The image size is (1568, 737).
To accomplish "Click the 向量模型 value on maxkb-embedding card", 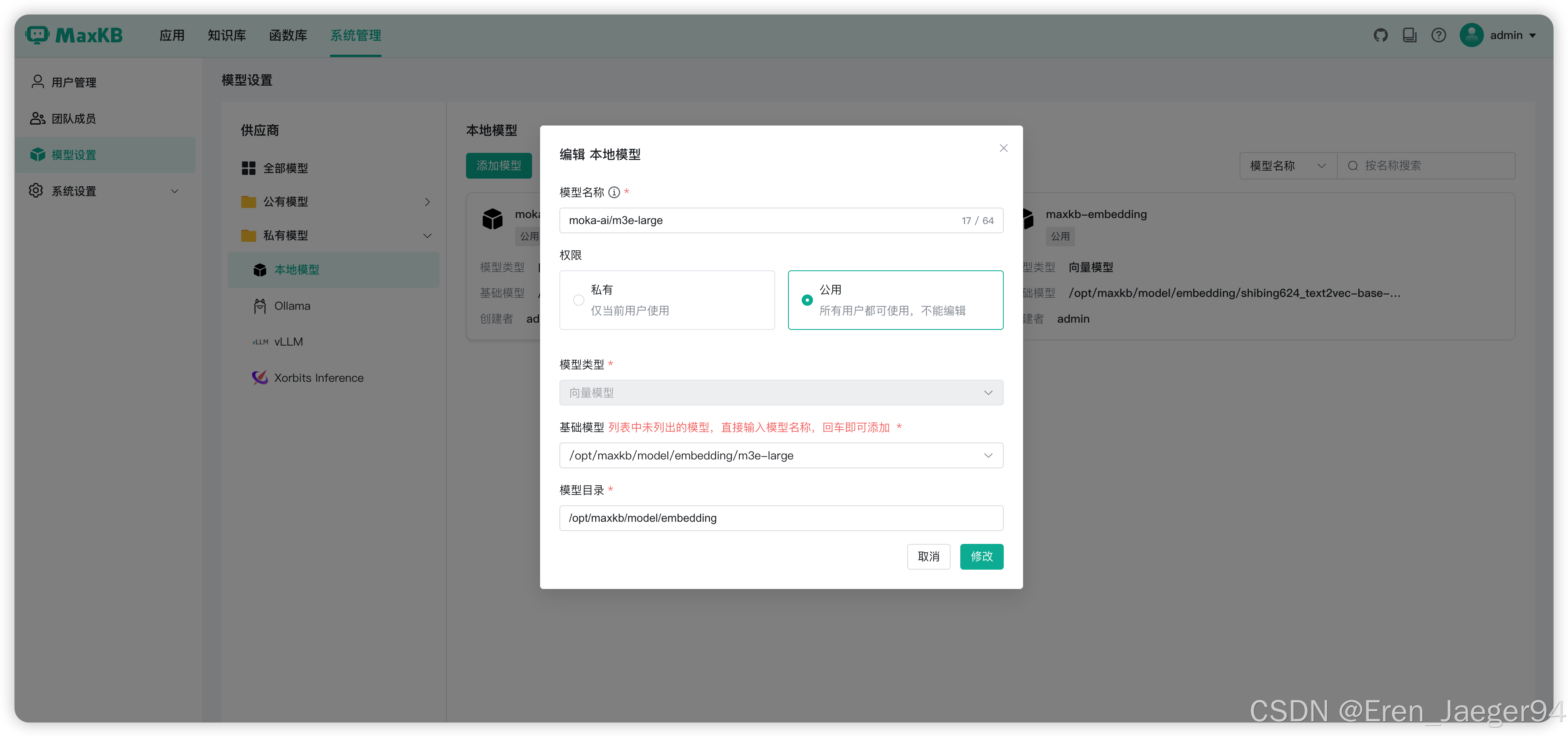I will (1090, 267).
